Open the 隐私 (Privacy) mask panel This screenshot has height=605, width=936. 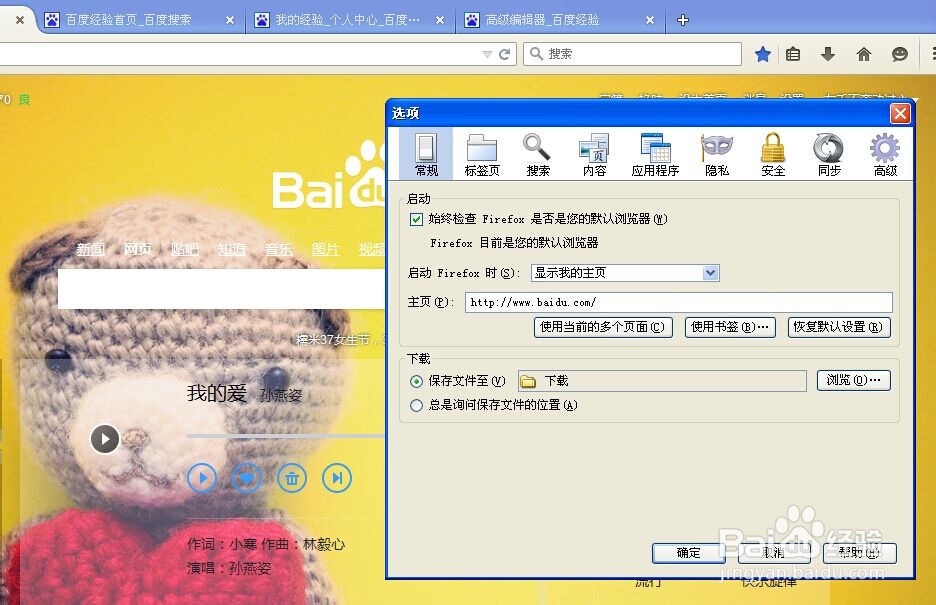(717, 155)
